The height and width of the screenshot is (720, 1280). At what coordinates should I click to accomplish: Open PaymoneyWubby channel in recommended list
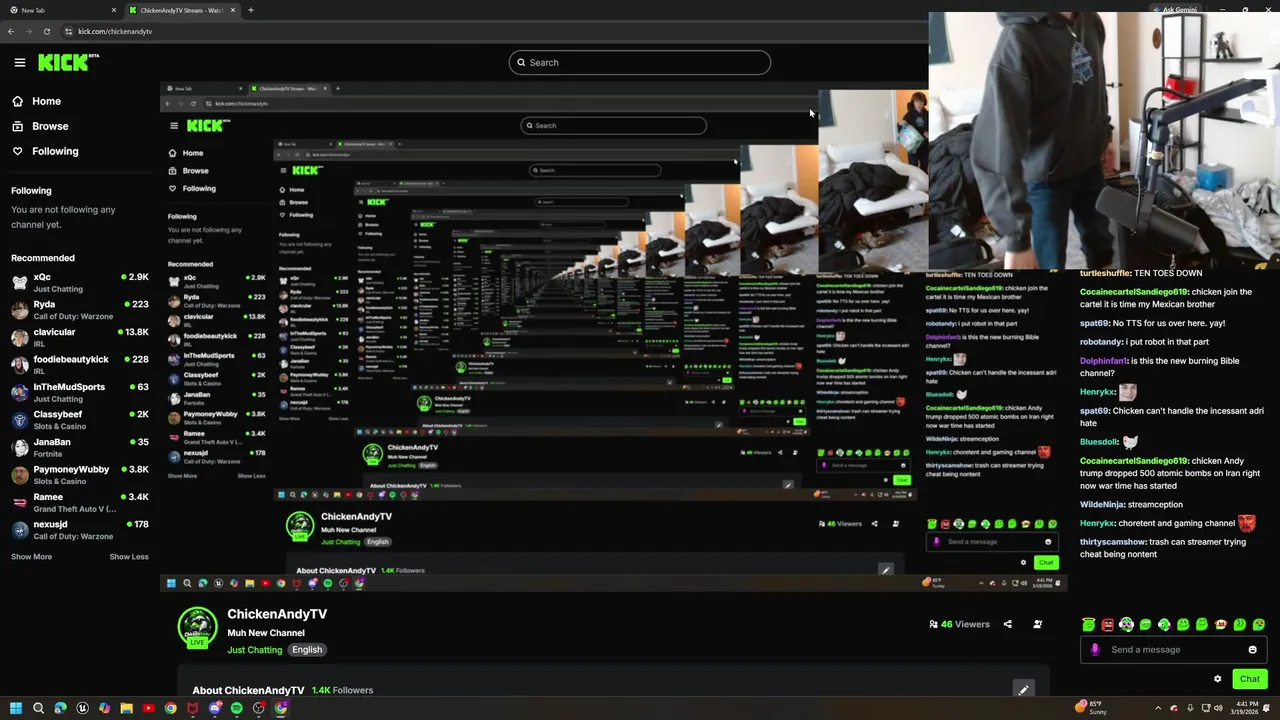80,475
